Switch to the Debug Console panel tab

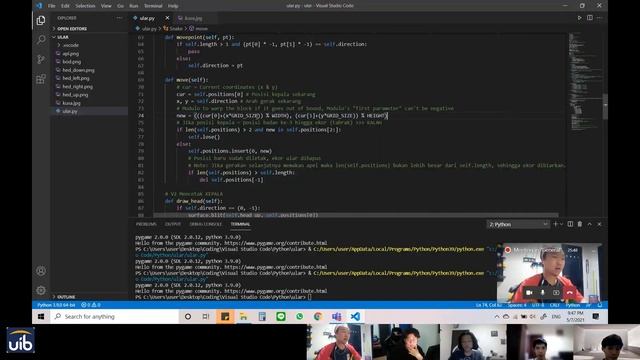(205, 224)
